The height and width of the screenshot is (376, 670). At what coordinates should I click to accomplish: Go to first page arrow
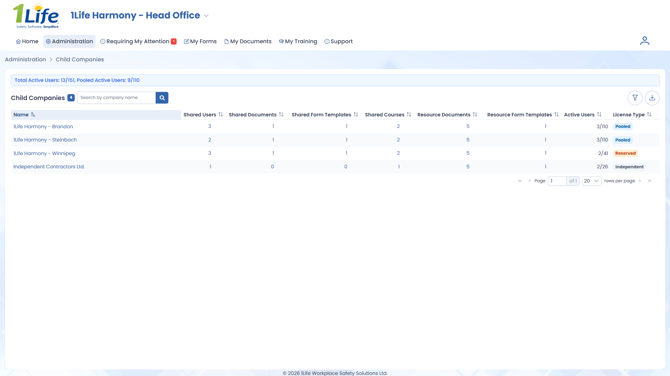pyautogui.click(x=520, y=181)
